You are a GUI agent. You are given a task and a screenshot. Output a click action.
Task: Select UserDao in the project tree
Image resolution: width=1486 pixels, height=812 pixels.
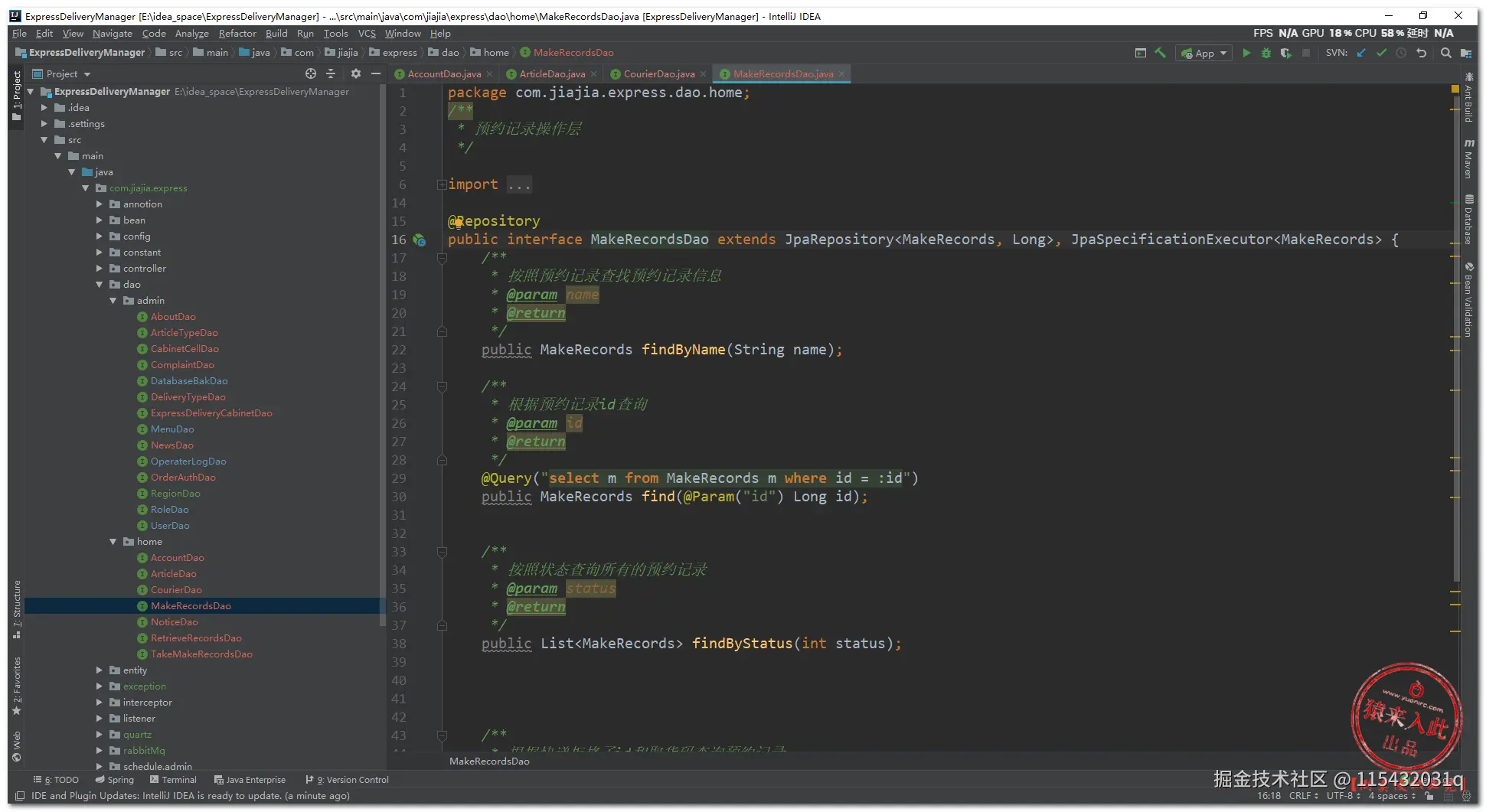click(x=170, y=526)
